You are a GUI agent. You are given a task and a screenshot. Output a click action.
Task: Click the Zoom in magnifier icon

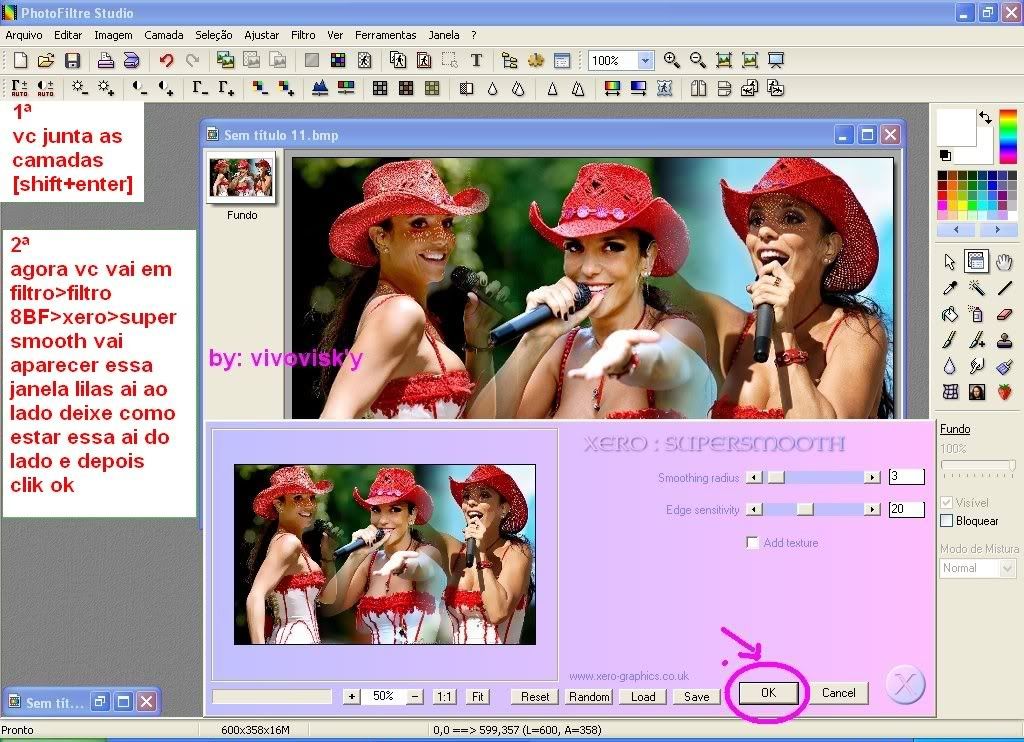pos(671,61)
